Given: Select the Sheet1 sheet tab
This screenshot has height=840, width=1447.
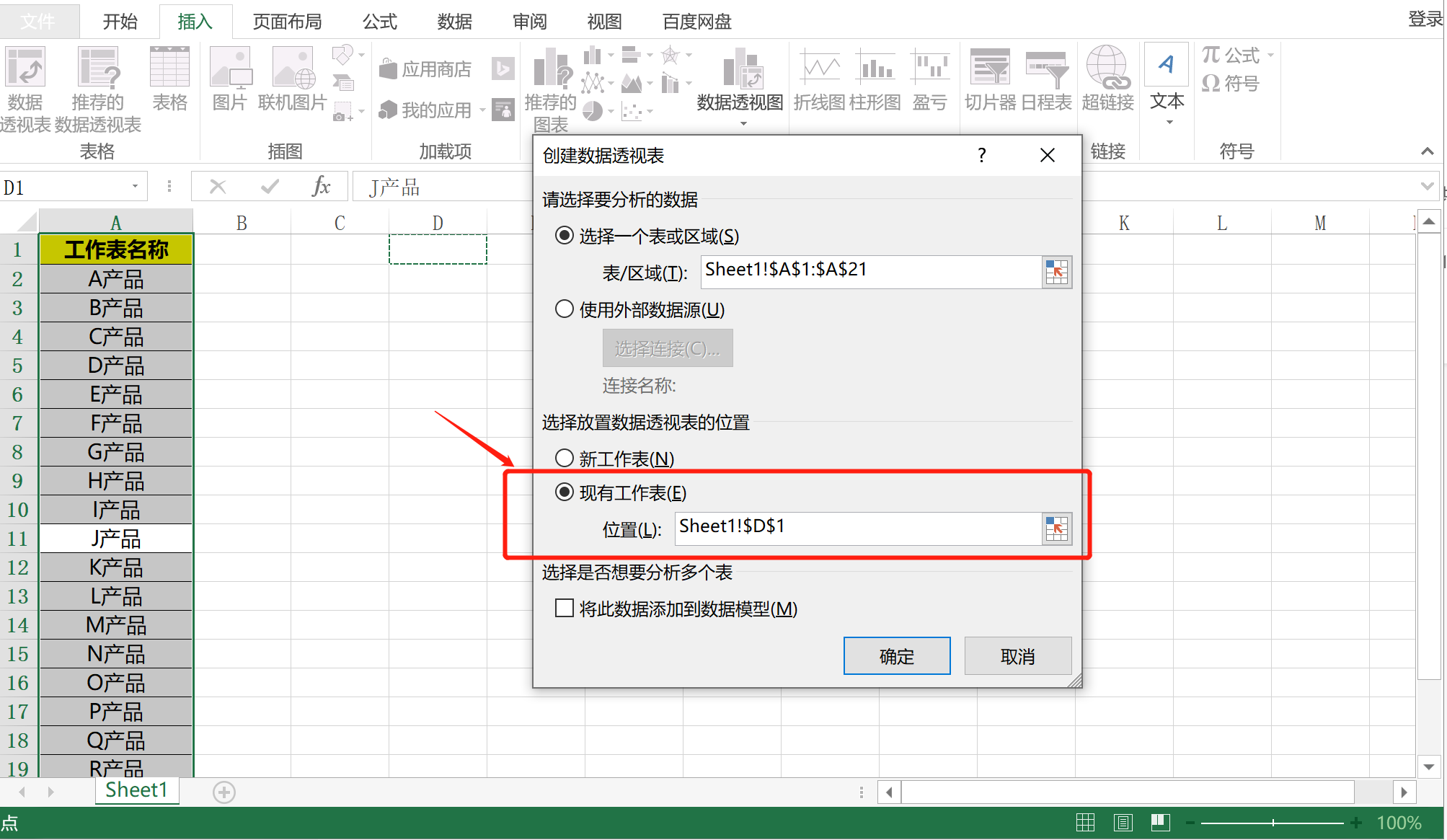Looking at the screenshot, I should coord(136,790).
